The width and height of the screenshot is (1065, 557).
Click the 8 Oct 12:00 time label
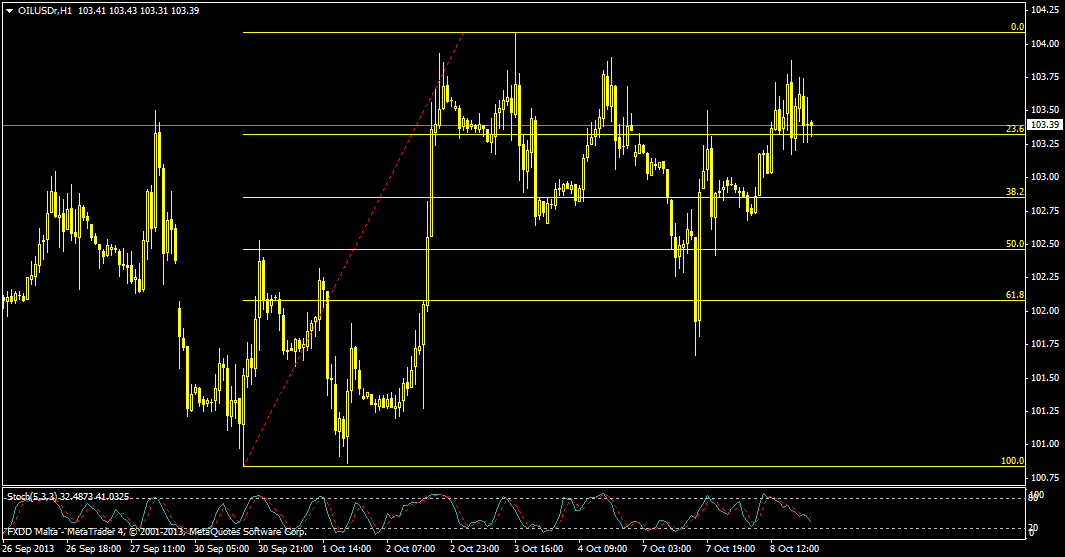coord(793,549)
